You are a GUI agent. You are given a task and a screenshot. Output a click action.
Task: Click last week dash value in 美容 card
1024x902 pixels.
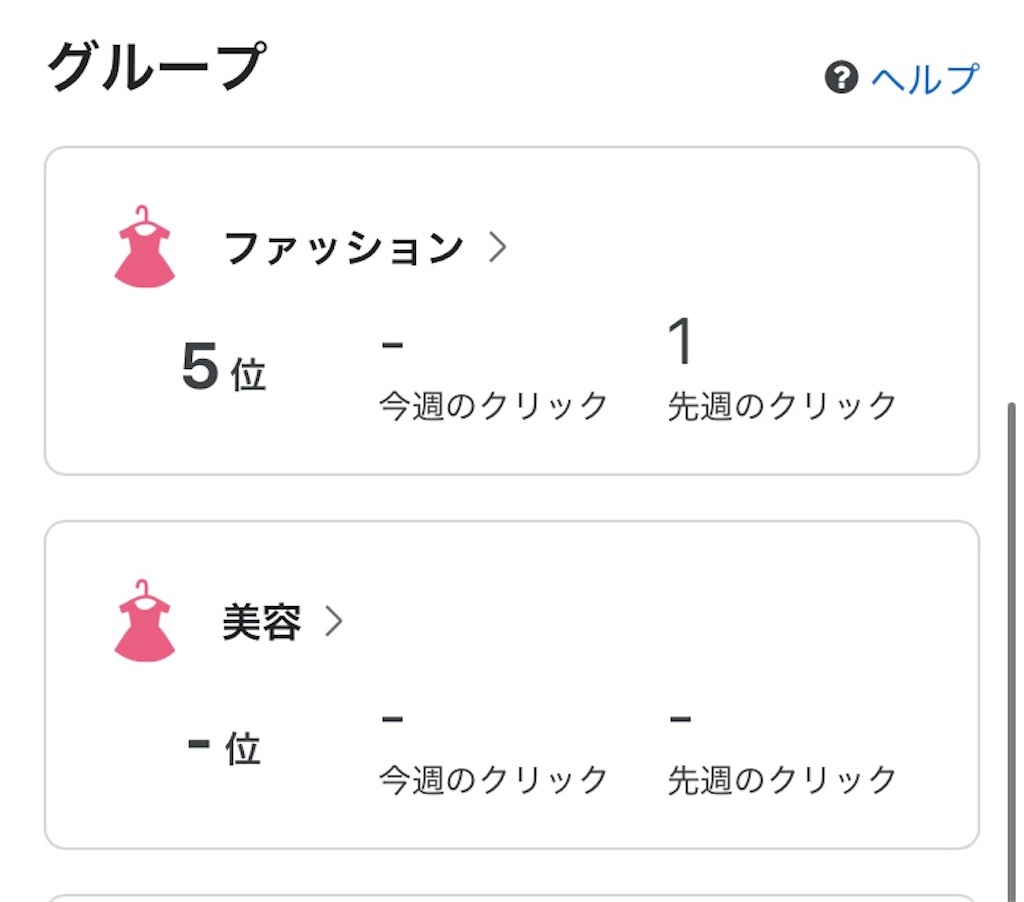click(x=680, y=719)
